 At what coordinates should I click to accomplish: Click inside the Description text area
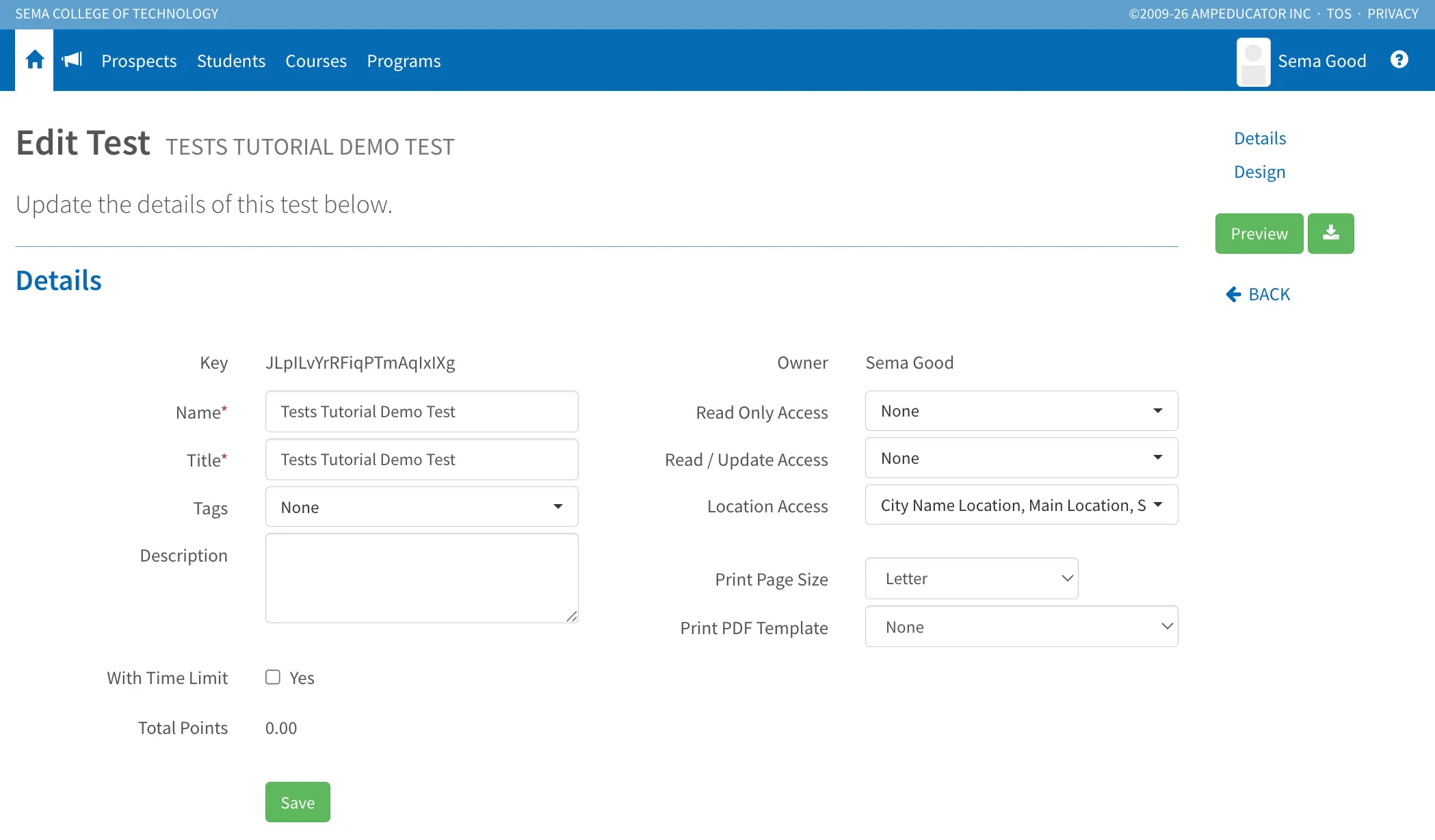pos(421,578)
